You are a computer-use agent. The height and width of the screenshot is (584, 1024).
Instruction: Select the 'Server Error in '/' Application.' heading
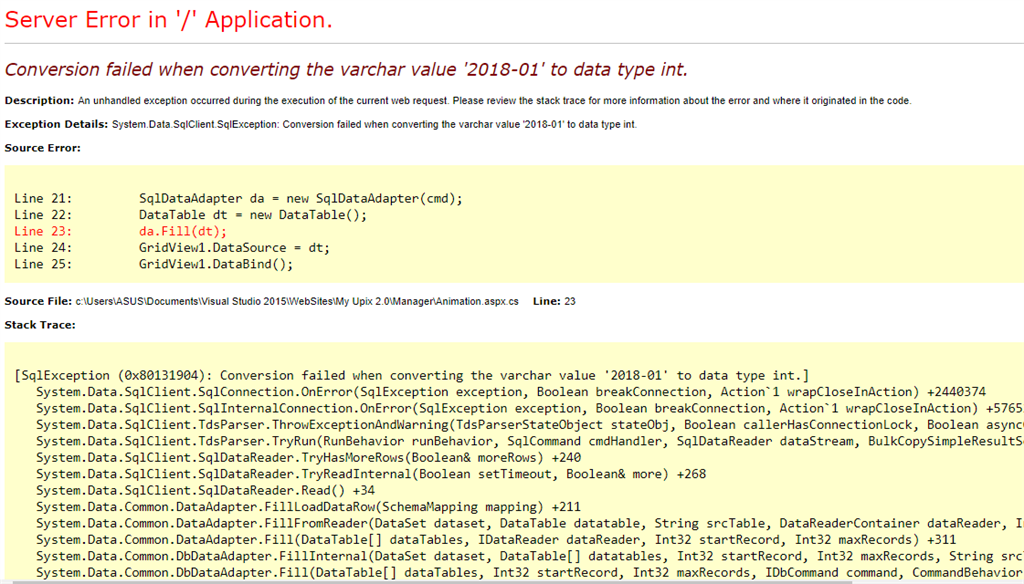pos(168,20)
